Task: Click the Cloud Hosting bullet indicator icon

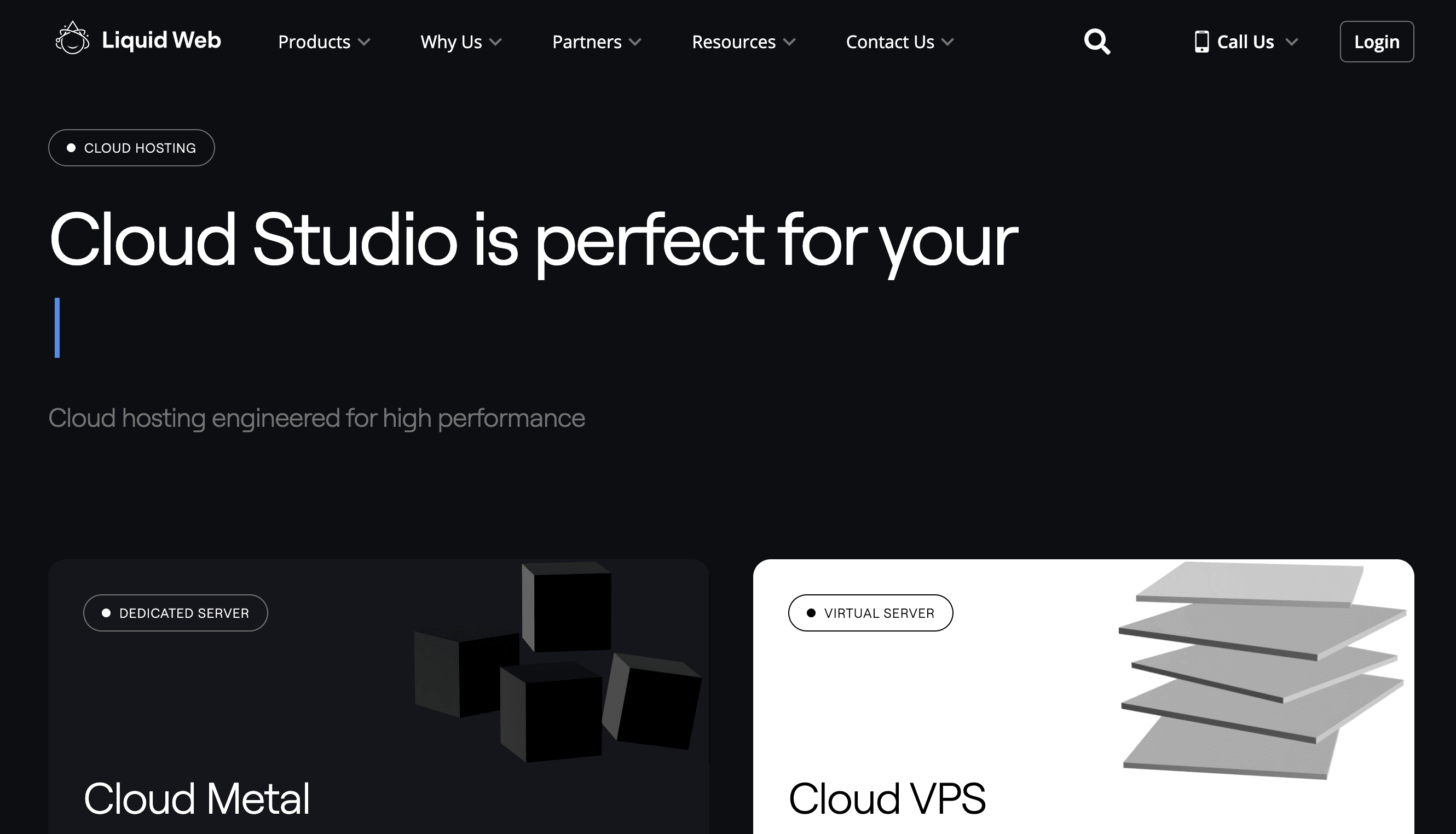Action: tap(70, 148)
